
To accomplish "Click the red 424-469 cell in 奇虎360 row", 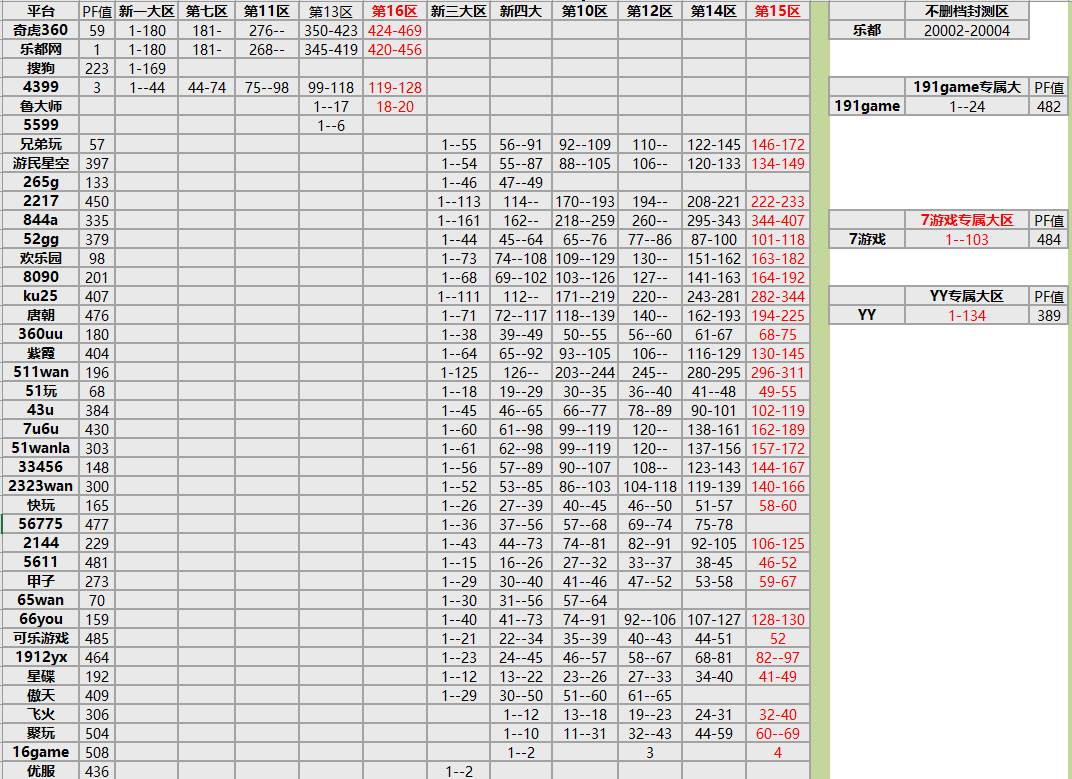I will click(x=394, y=30).
